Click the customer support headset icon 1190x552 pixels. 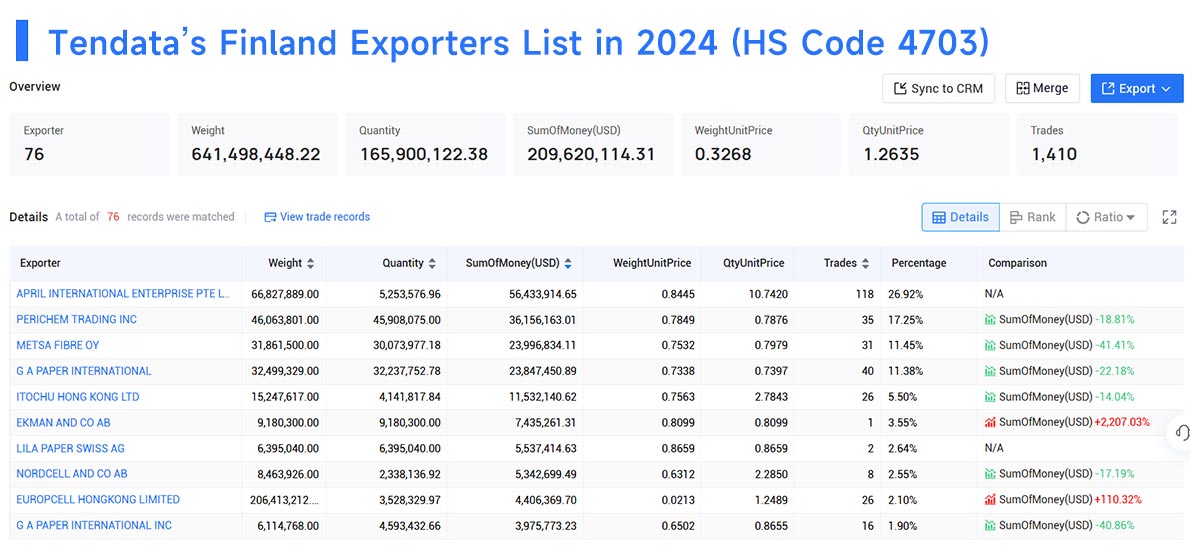[x=1181, y=433]
